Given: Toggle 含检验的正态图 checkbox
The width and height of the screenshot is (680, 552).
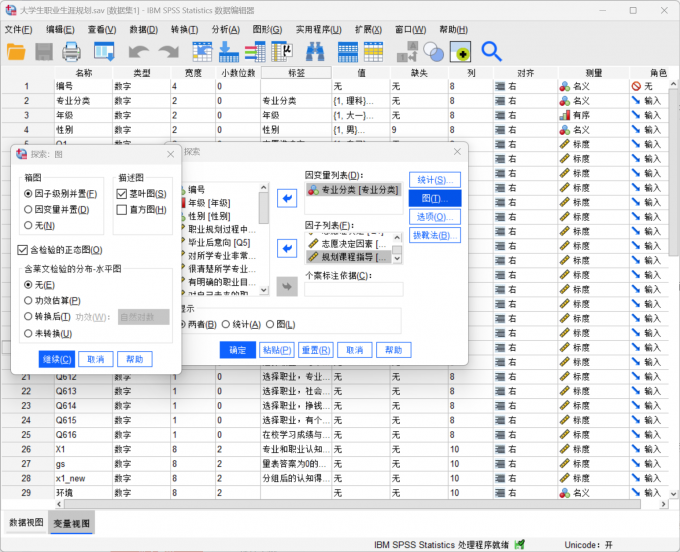Looking at the screenshot, I should [23, 250].
